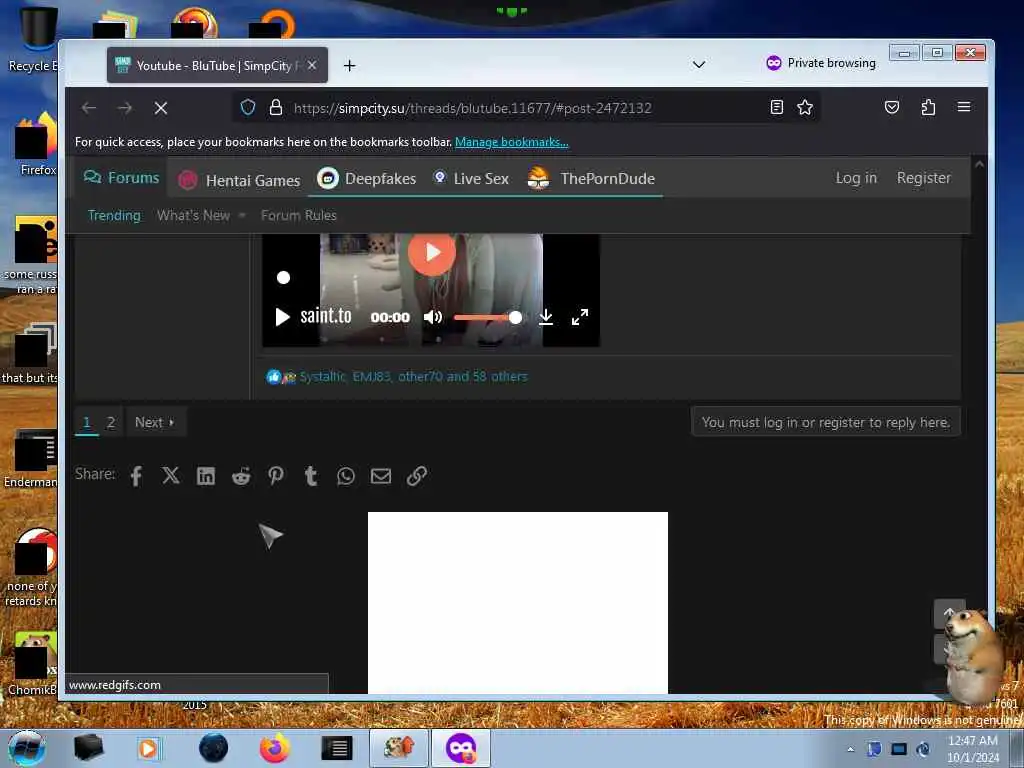The width and height of the screenshot is (1024, 768).
Task: Close the BluTube browser tab
Action: [312, 65]
